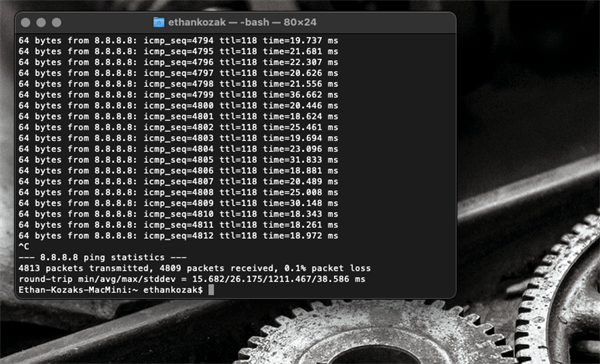Minimize the Terminal window

(x=41, y=23)
